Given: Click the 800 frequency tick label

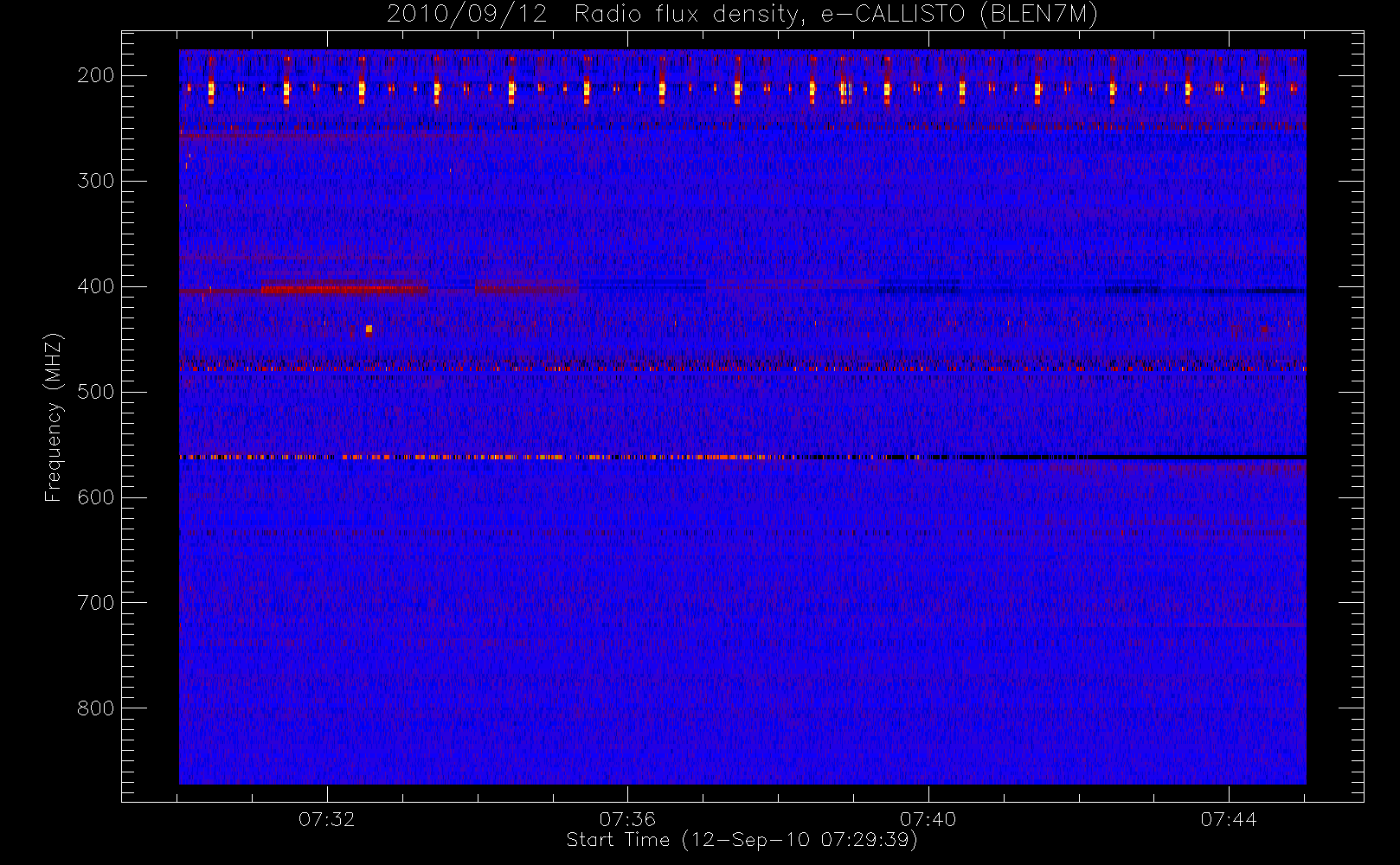Looking at the screenshot, I should [x=96, y=708].
